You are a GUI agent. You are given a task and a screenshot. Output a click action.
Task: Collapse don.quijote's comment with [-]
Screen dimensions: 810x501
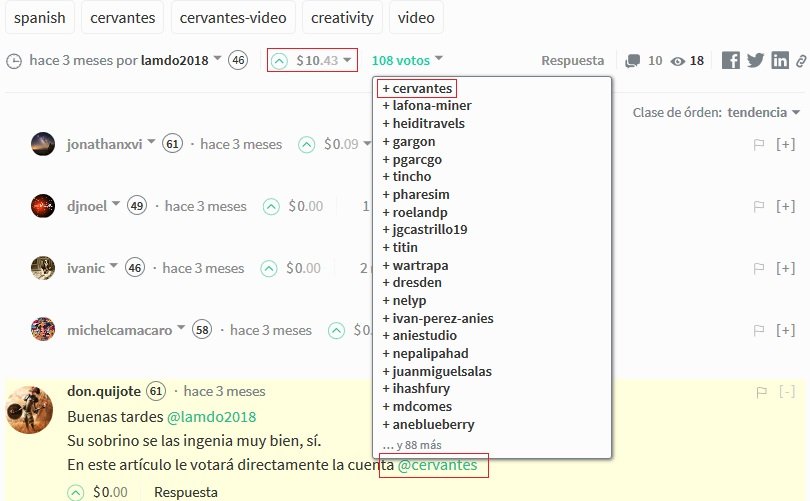tap(787, 392)
